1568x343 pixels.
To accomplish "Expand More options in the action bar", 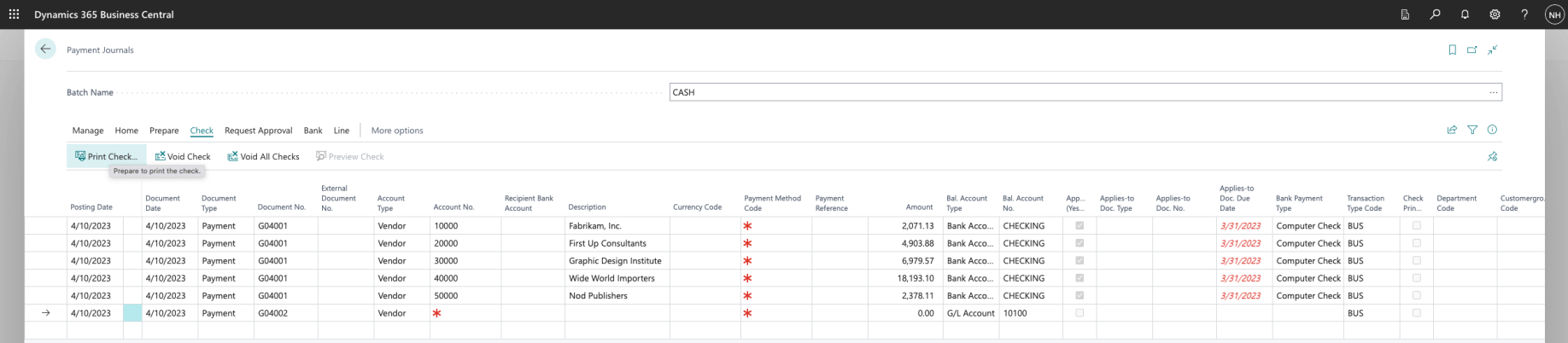I will 397,131.
